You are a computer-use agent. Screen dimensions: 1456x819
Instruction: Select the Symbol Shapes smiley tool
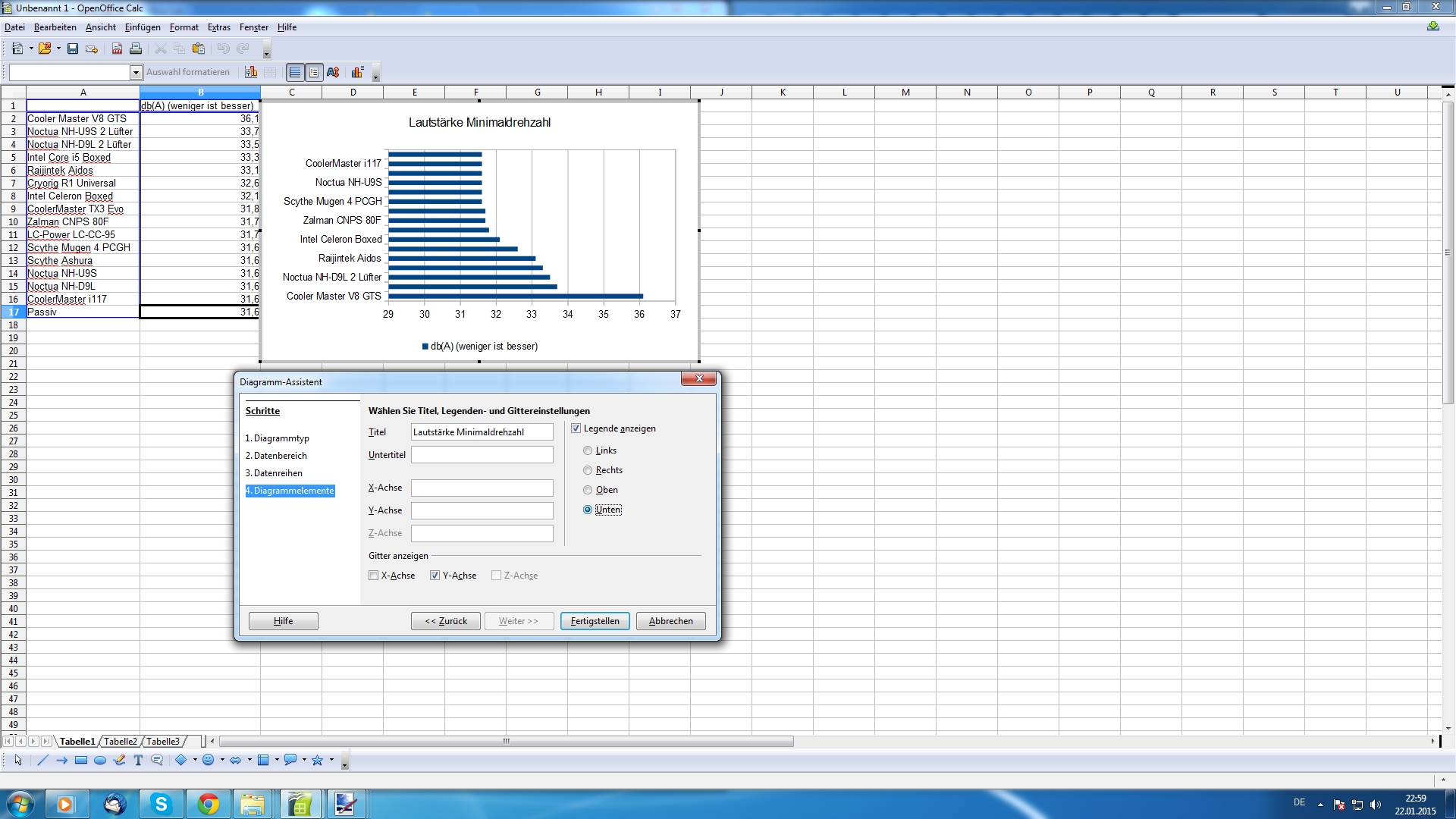(x=208, y=760)
